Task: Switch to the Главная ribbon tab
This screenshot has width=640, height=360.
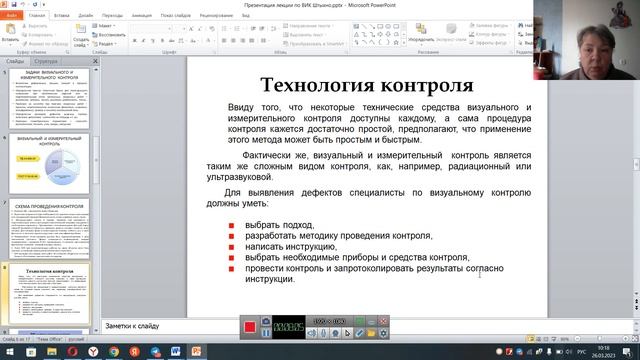Action: click(x=37, y=16)
